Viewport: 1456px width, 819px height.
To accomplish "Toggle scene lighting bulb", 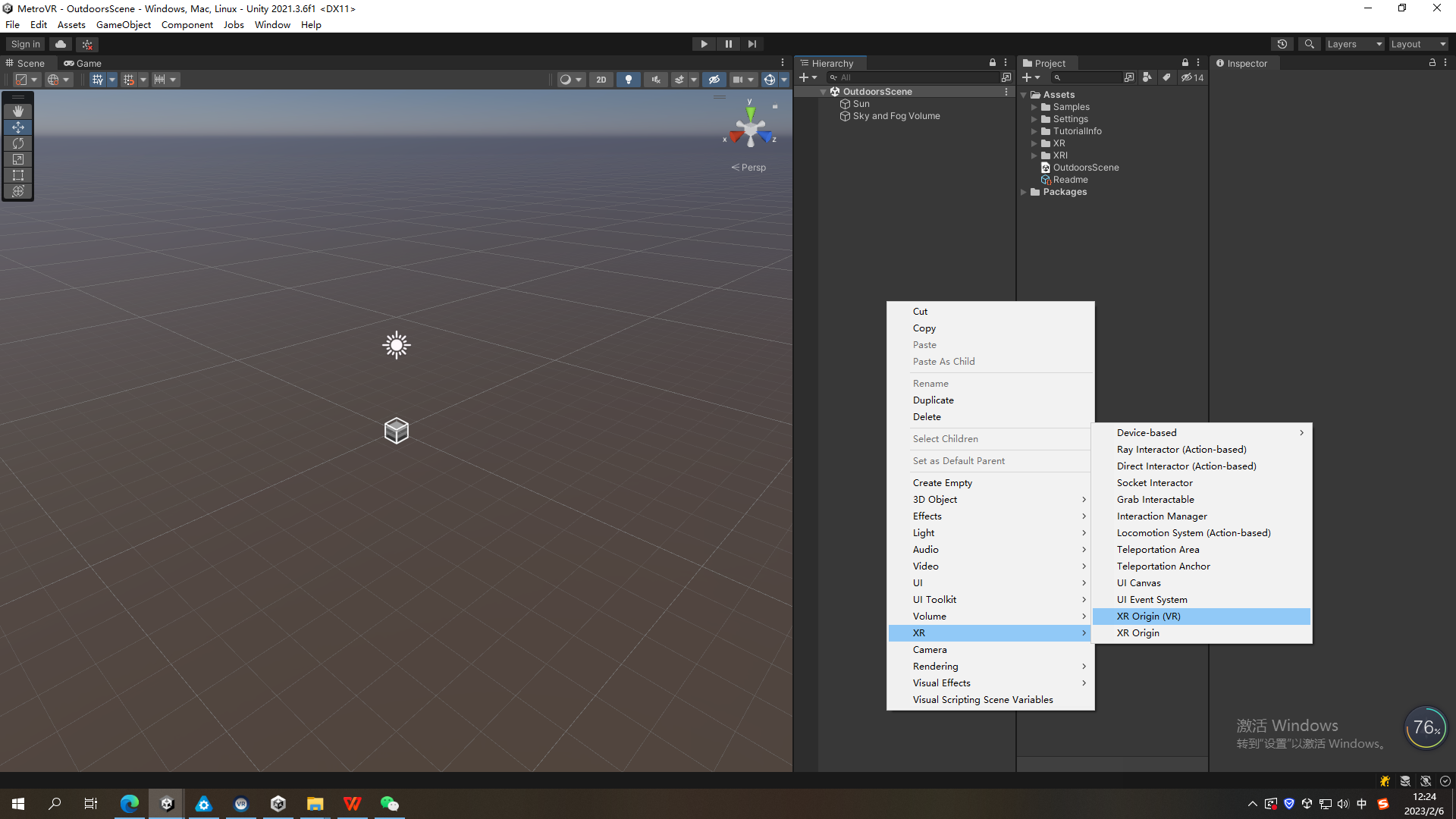I will [x=628, y=80].
